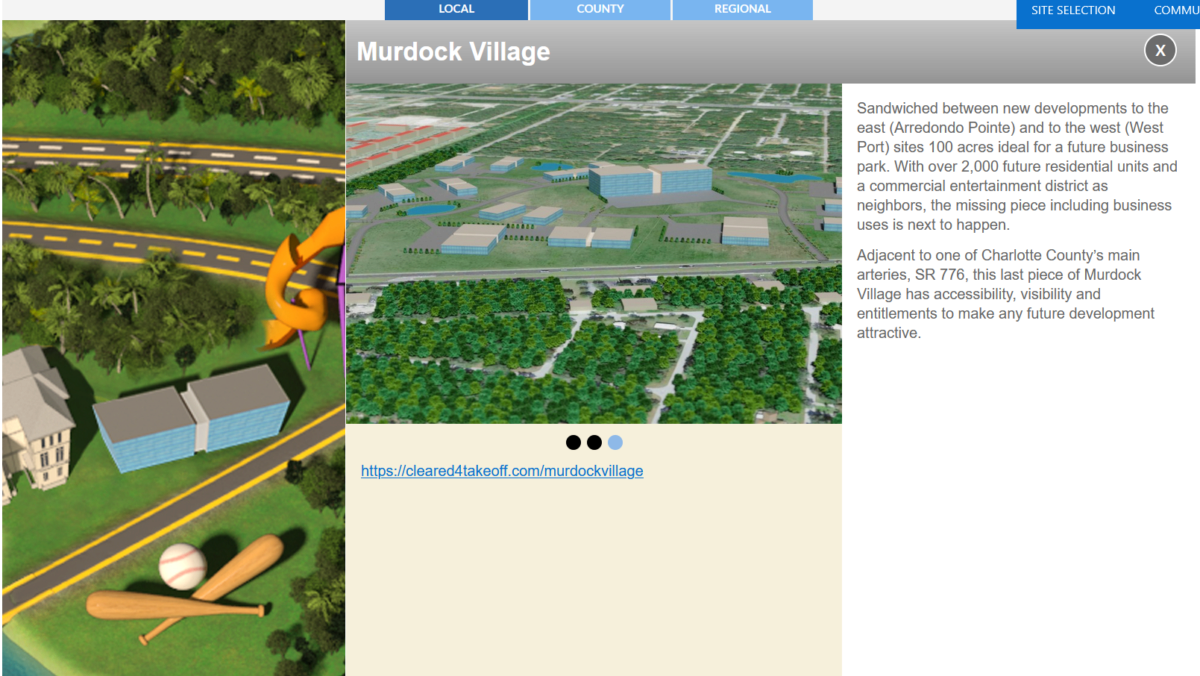Click the large tall building in the rendering
This screenshot has height=676, width=1200.
650,180
